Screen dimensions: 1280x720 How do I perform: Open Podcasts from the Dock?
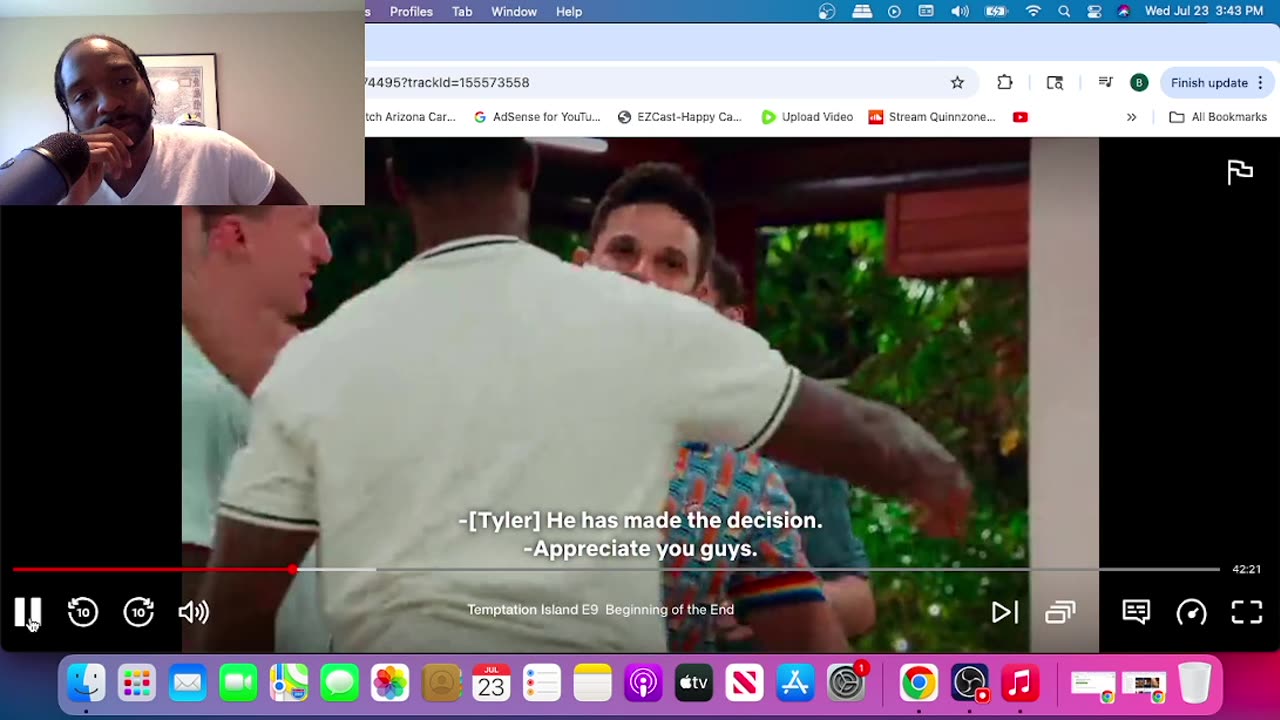click(643, 684)
